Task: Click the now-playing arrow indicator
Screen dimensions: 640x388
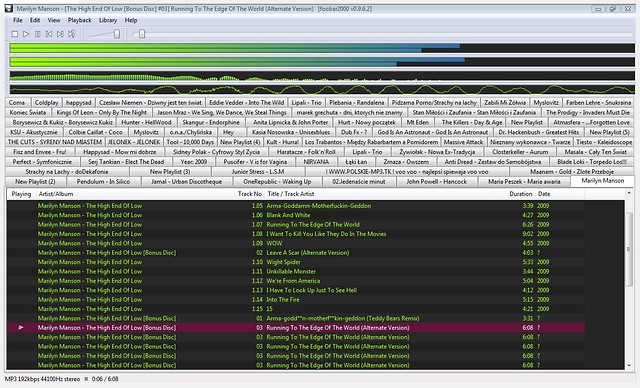Action: 21,327
